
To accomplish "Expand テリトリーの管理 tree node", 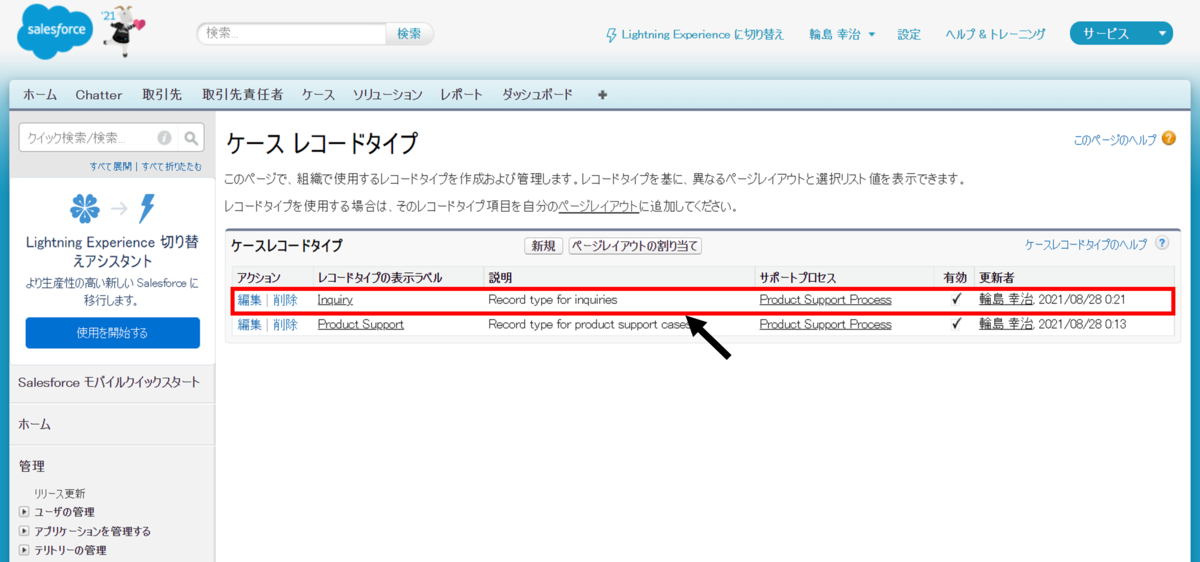I will pyautogui.click(x=24, y=550).
